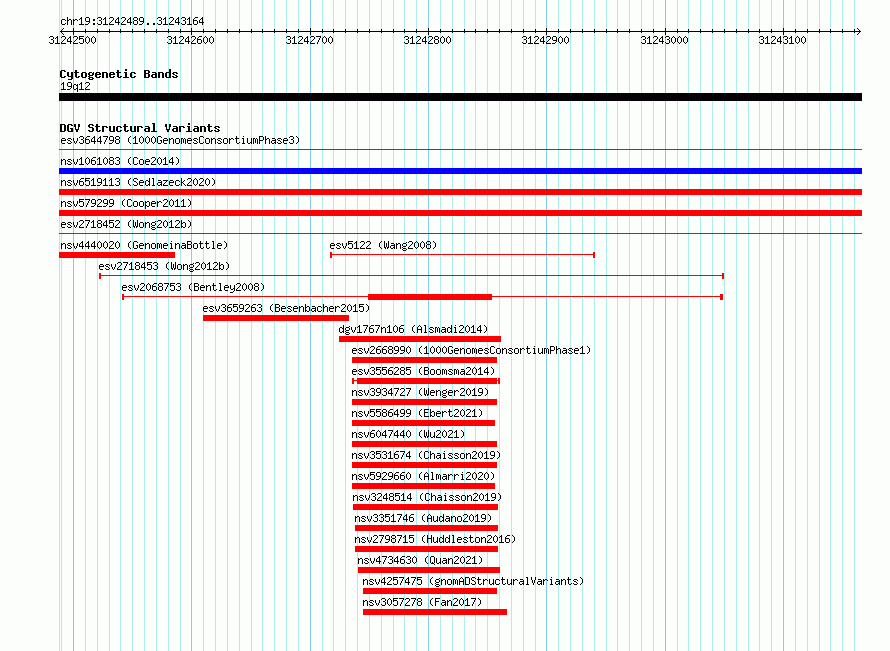This screenshot has width=890, height=651.
Task: Select the esv5122 (Wang2008) label
Action: [383, 245]
